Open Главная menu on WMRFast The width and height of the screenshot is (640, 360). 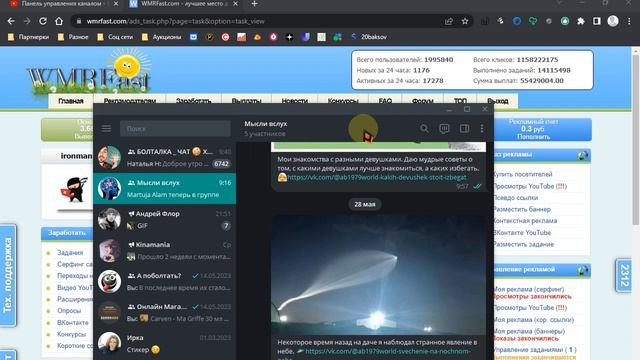tap(71, 101)
